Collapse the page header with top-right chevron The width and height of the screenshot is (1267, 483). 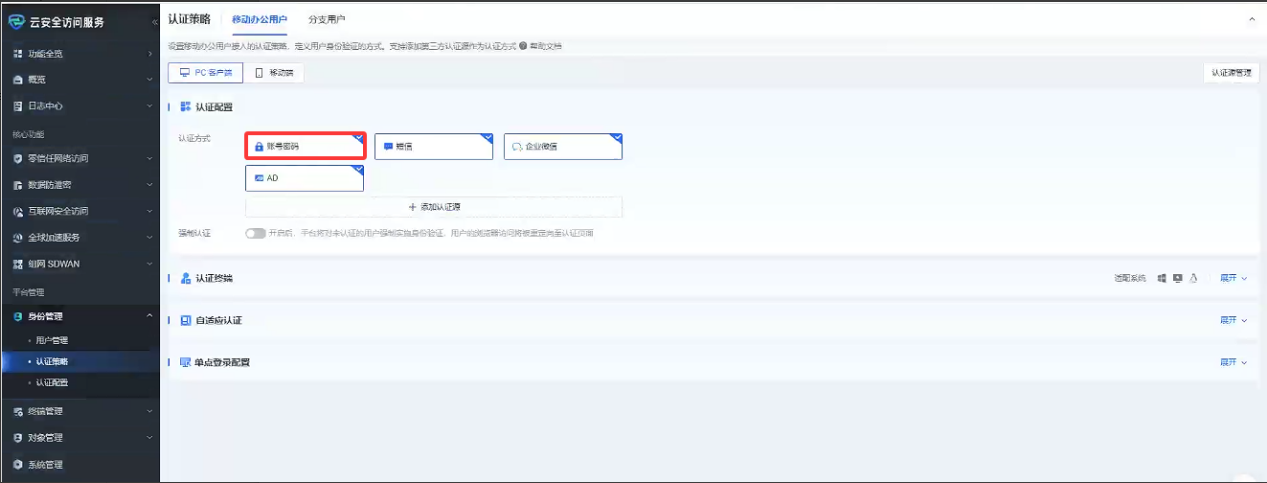click(x=1251, y=20)
